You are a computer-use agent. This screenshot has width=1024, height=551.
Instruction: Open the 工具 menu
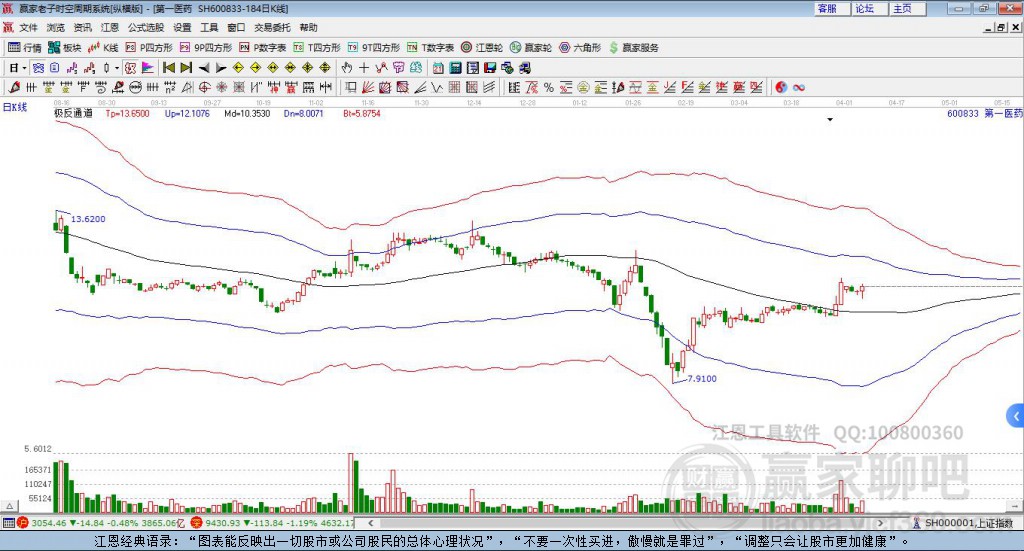pos(209,27)
